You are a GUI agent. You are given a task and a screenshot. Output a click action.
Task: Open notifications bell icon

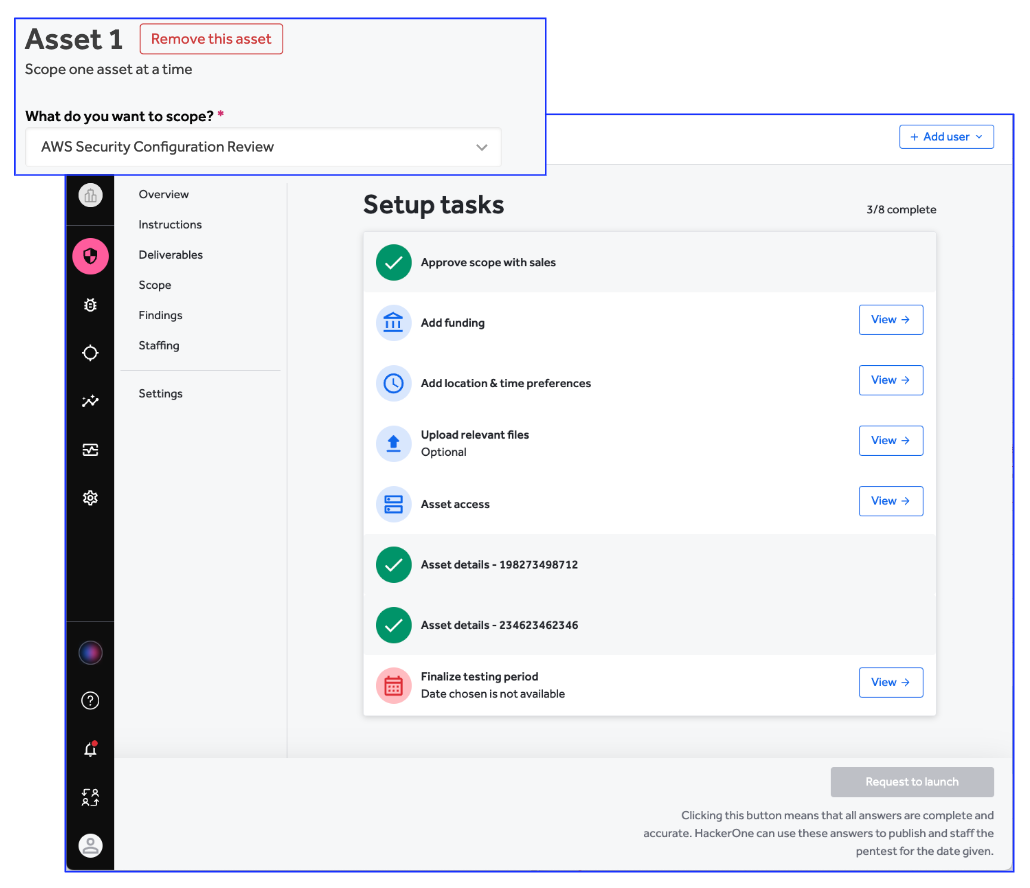pos(90,750)
